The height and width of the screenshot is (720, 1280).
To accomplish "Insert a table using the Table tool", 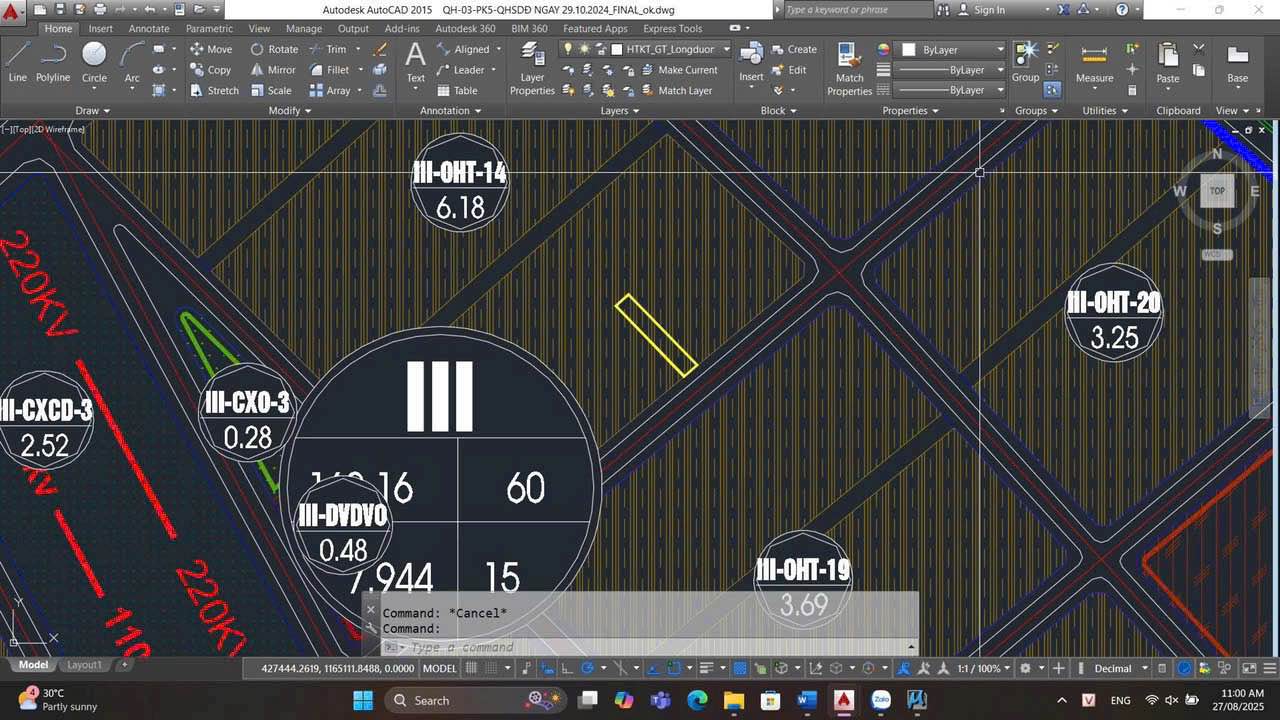I will coord(457,90).
